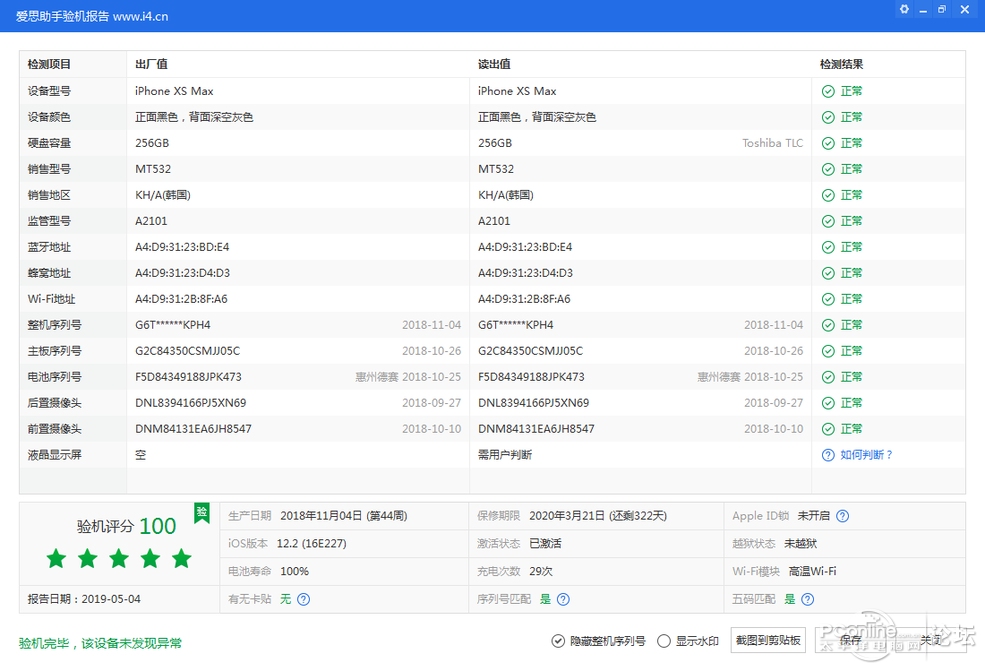Click factory battery serial F5D84349188JPK473
The width and height of the screenshot is (985, 671).
click(188, 377)
